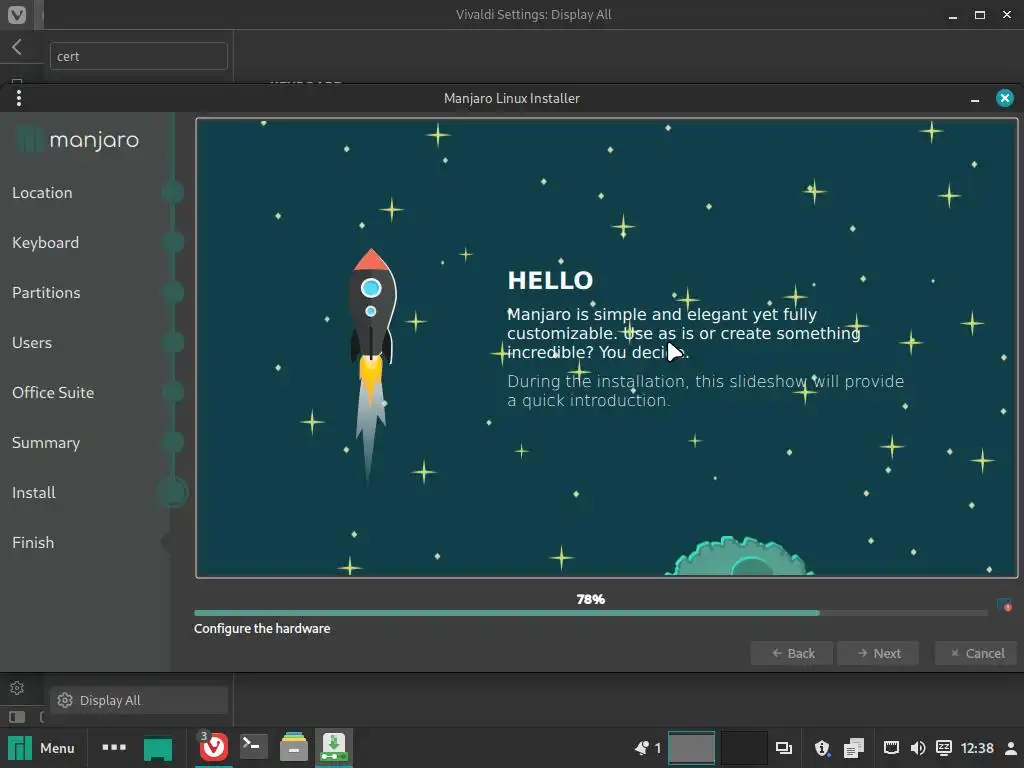Click the window list tray icon

784,748
